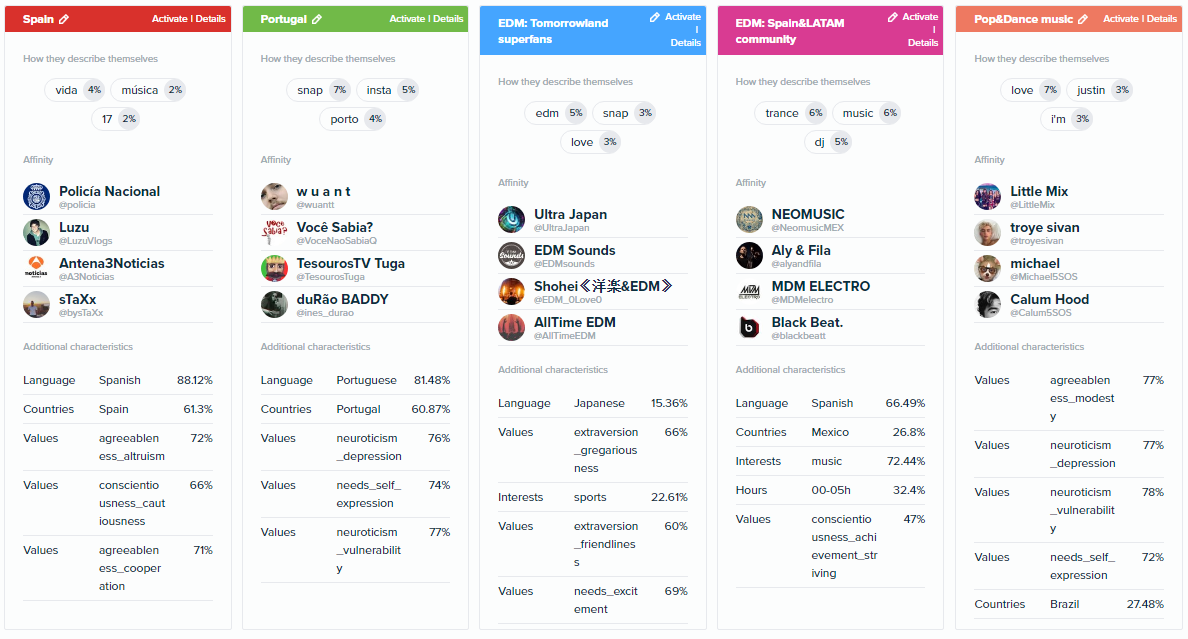The height and width of the screenshot is (639, 1188).
Task: Click the wuant avatar
Action: pyautogui.click(x=274, y=197)
